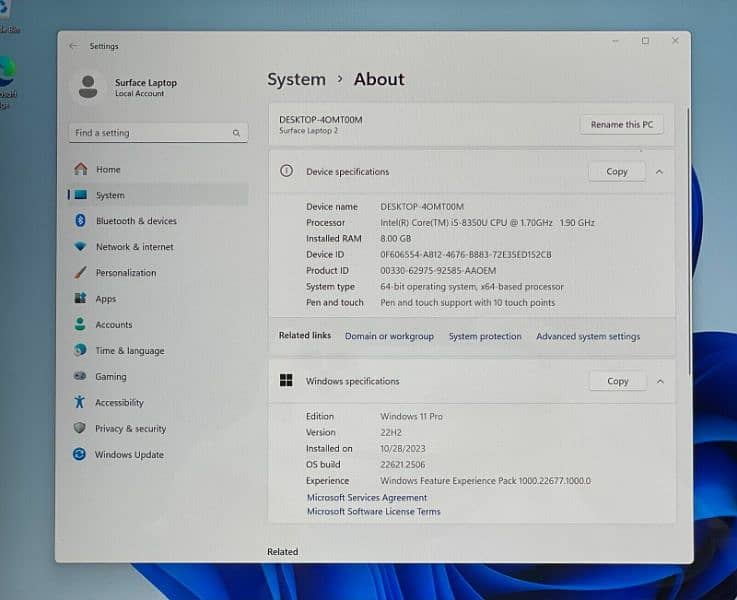The width and height of the screenshot is (737, 600).
Task: Click the Find a setting search box
Action: pyautogui.click(x=150, y=133)
